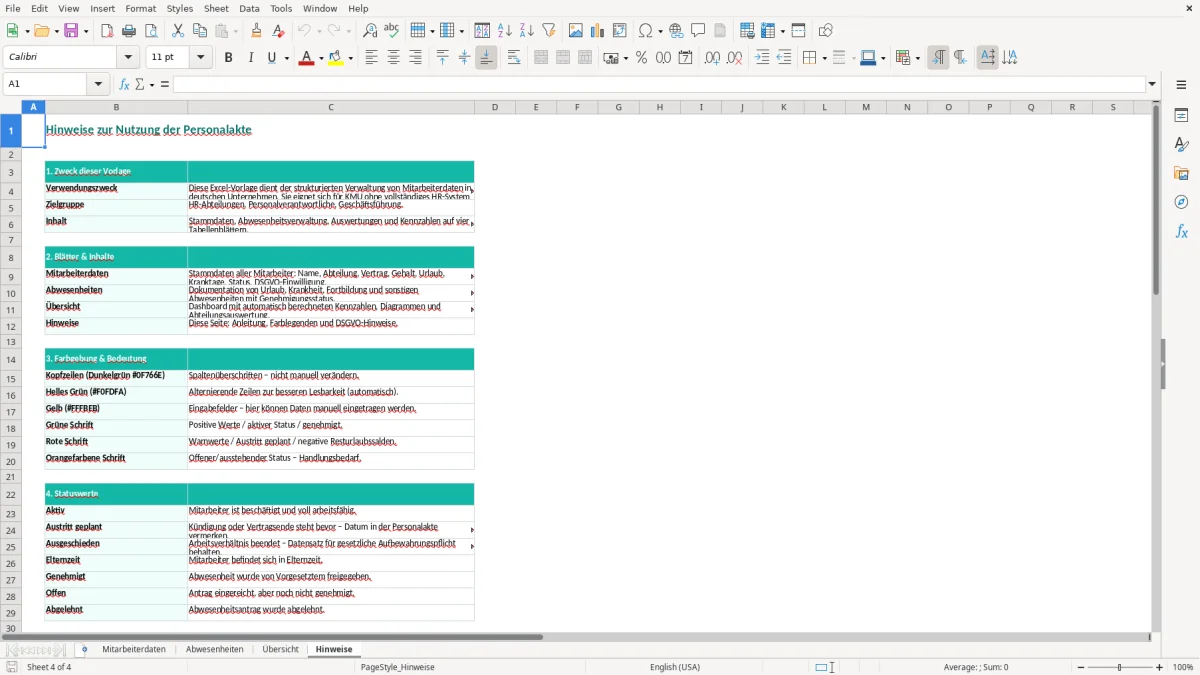Click the Increase Indent icon
Screen dimensions: 1200x675
tap(762, 58)
